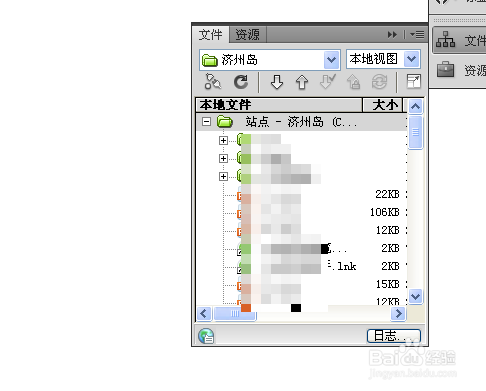
Task: Click the vertical scrollbar up arrow
Action: [415, 107]
